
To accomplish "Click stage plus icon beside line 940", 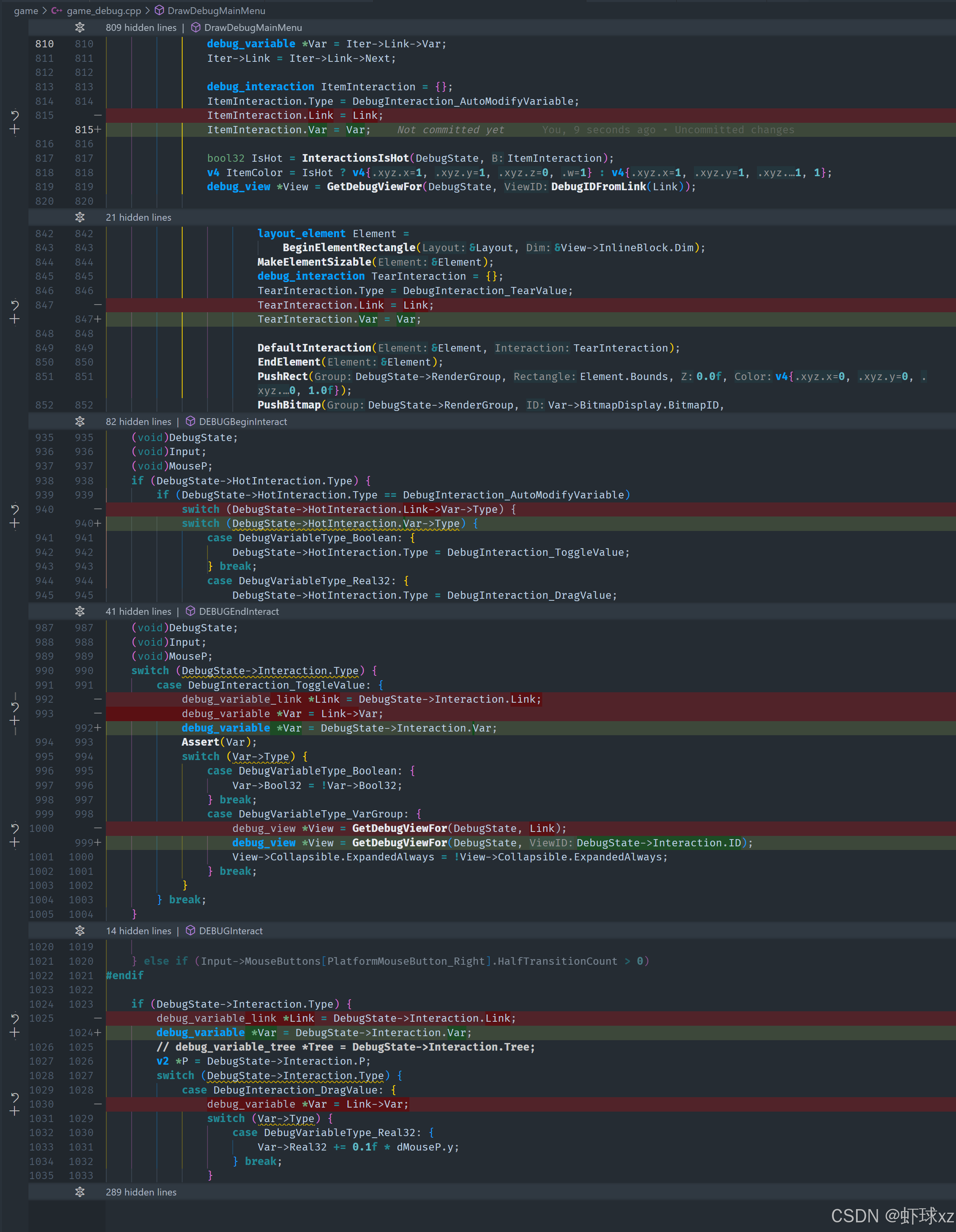I will coord(15,523).
